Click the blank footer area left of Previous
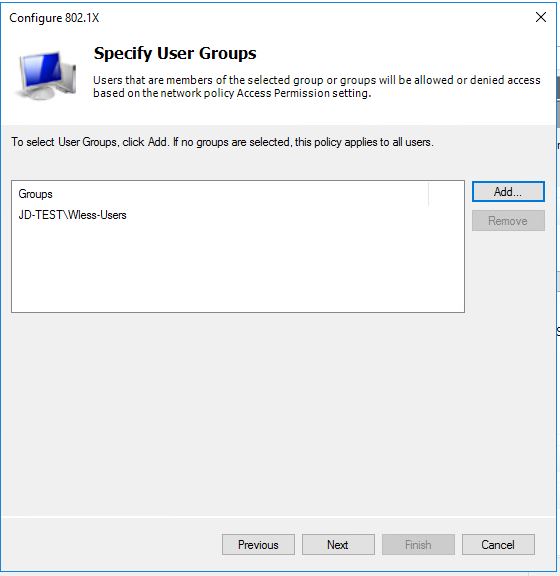 [110, 544]
